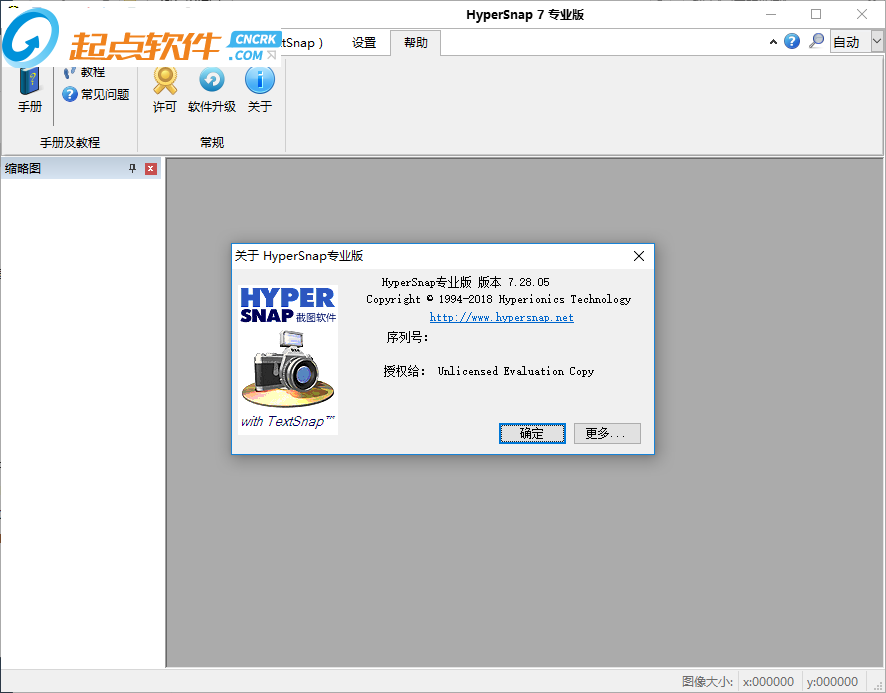
Task: Click the 更多... button
Action: [x=607, y=434]
